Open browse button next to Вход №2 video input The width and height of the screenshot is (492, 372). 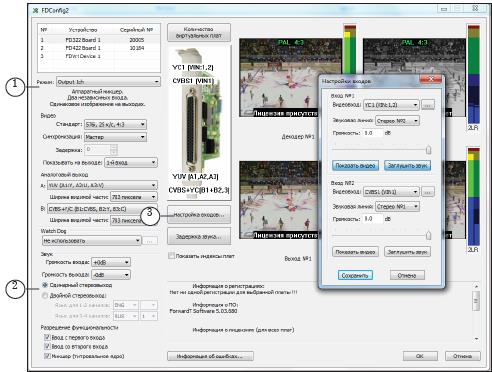coord(428,192)
